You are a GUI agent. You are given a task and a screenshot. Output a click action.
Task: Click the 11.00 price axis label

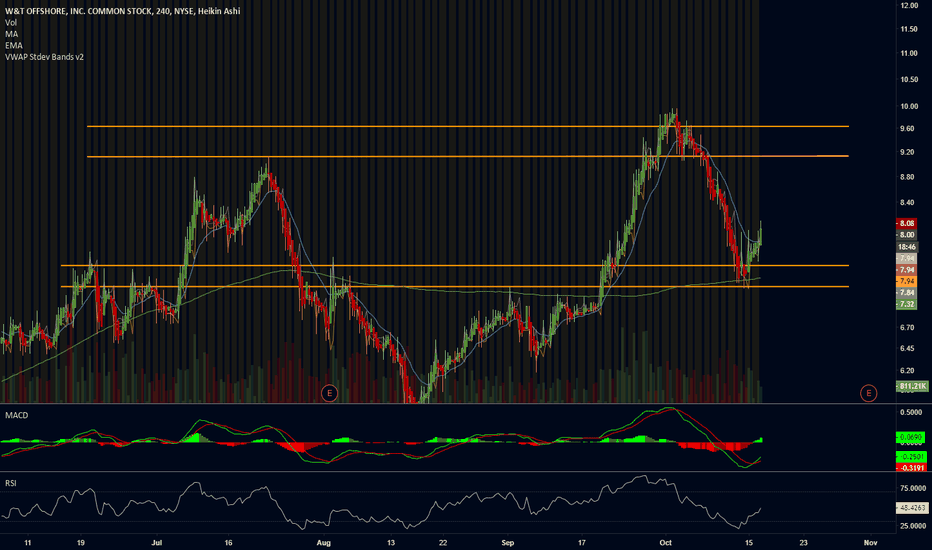click(x=909, y=54)
